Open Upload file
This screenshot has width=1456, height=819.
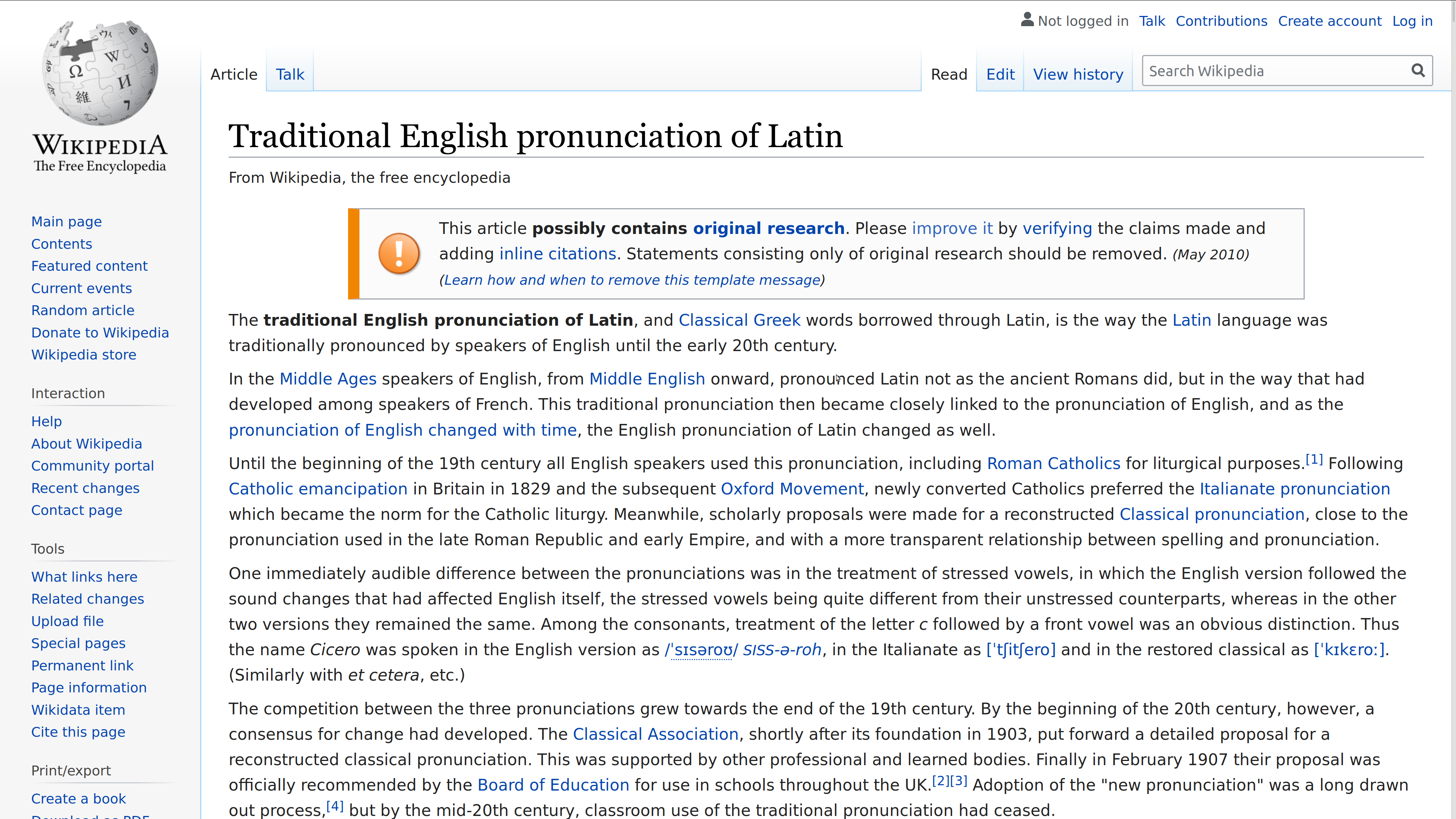(x=67, y=621)
